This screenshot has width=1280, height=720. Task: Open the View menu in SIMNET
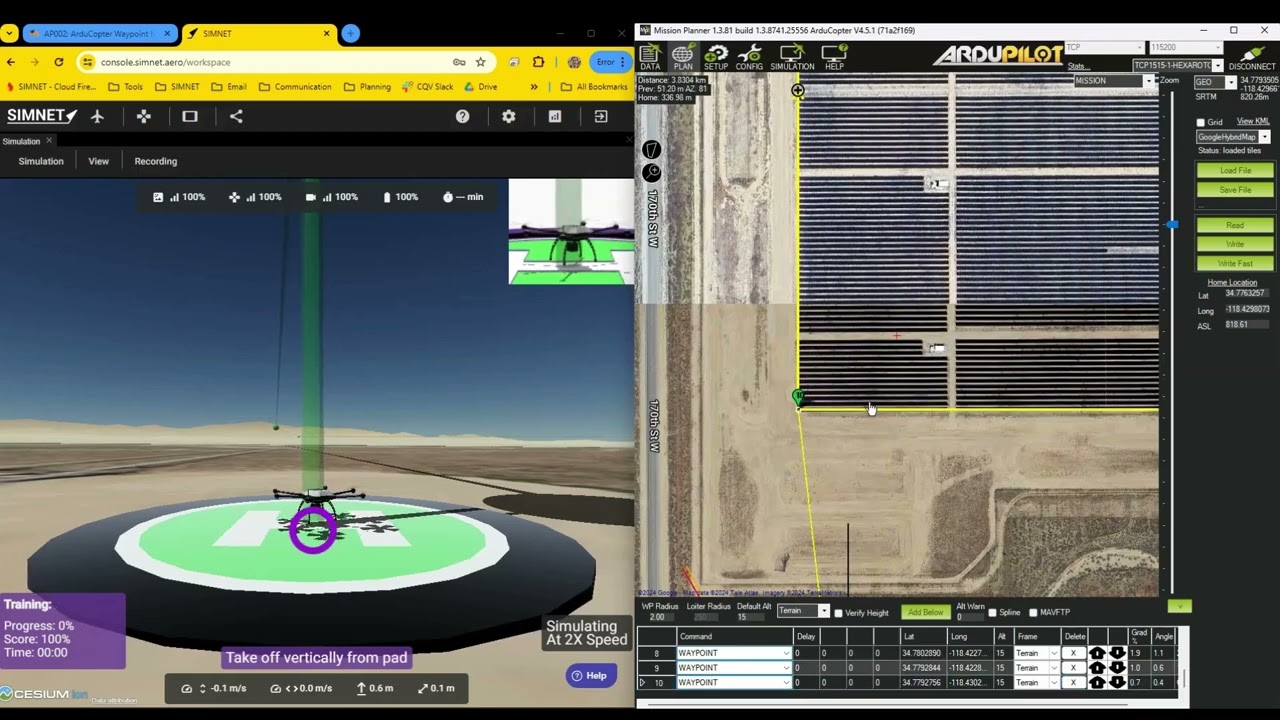click(98, 161)
